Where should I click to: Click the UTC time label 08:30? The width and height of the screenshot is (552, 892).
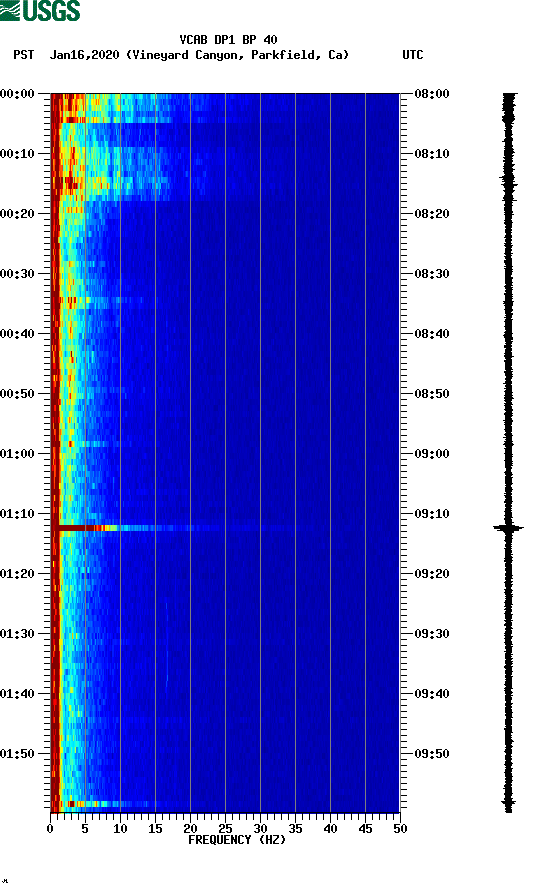pos(432,274)
